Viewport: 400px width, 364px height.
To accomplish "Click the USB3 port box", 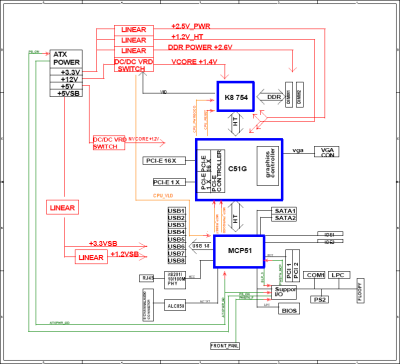I will tap(177, 225).
